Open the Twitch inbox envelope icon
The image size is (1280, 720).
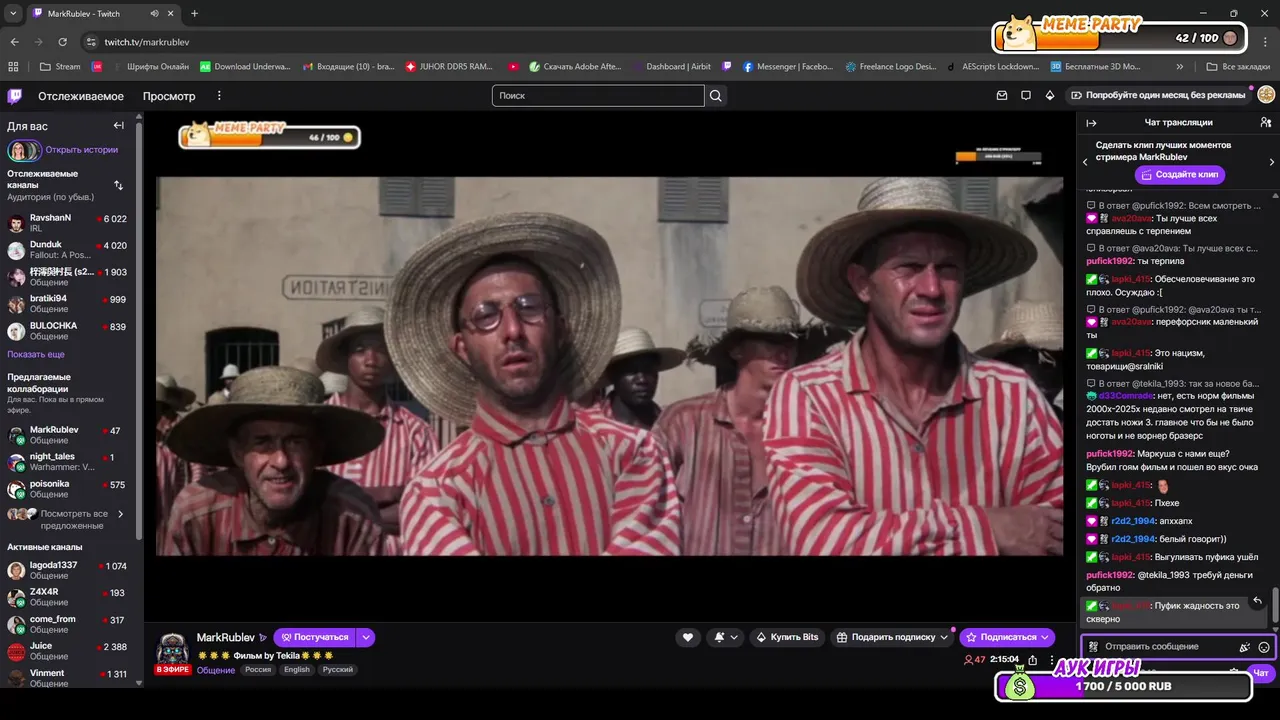pyautogui.click(x=1002, y=96)
